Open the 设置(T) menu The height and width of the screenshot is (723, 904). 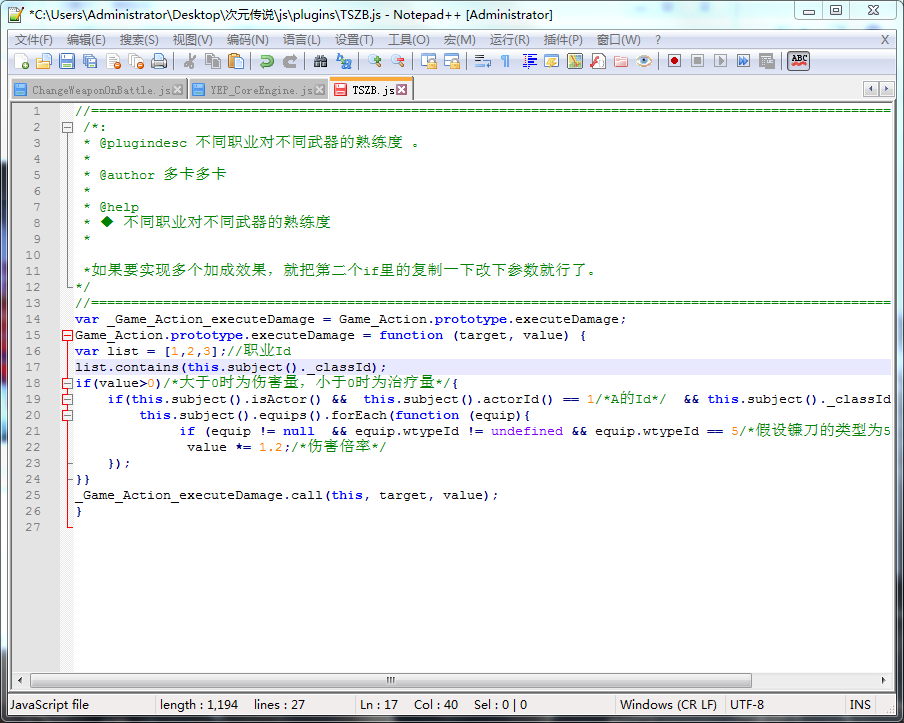pyautogui.click(x=354, y=40)
